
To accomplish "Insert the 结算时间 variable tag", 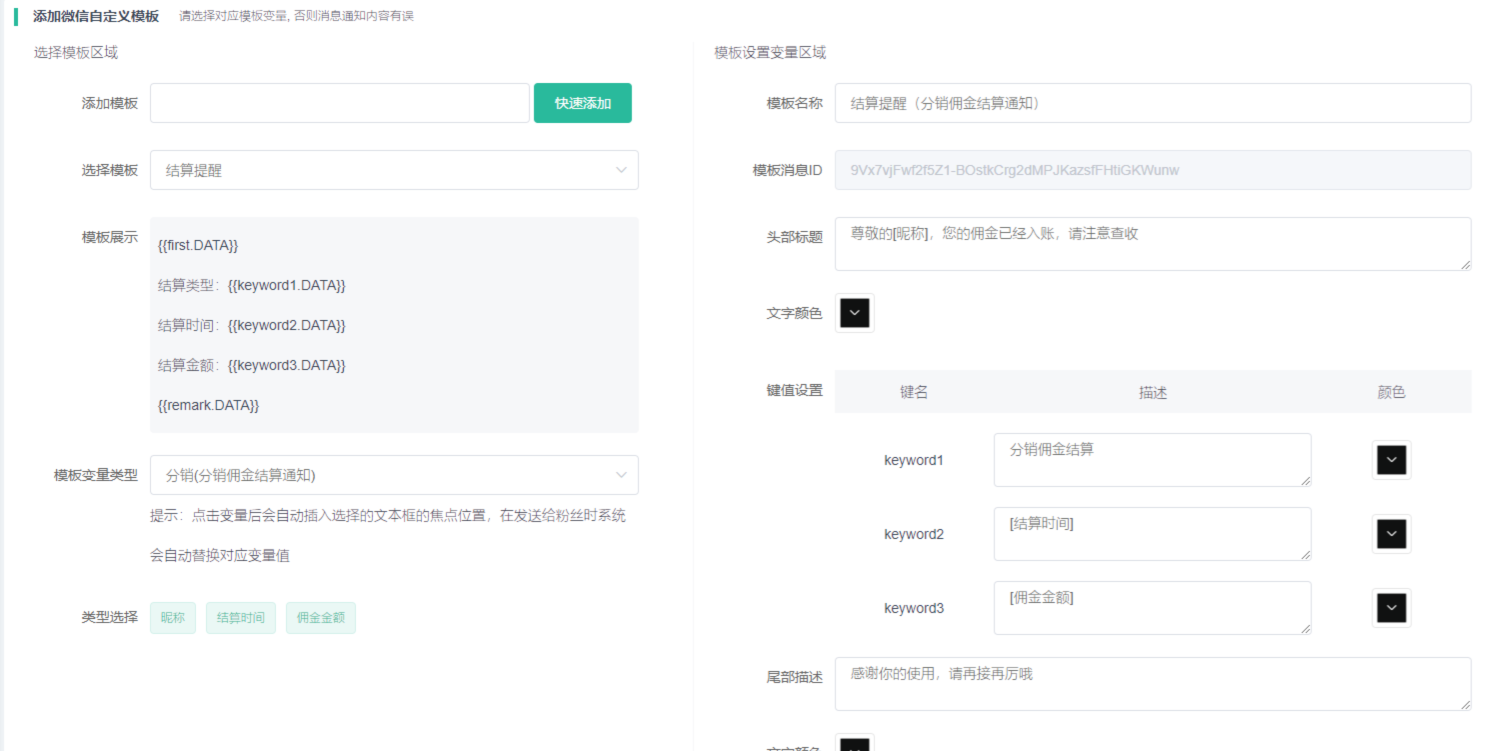I will coord(241,618).
